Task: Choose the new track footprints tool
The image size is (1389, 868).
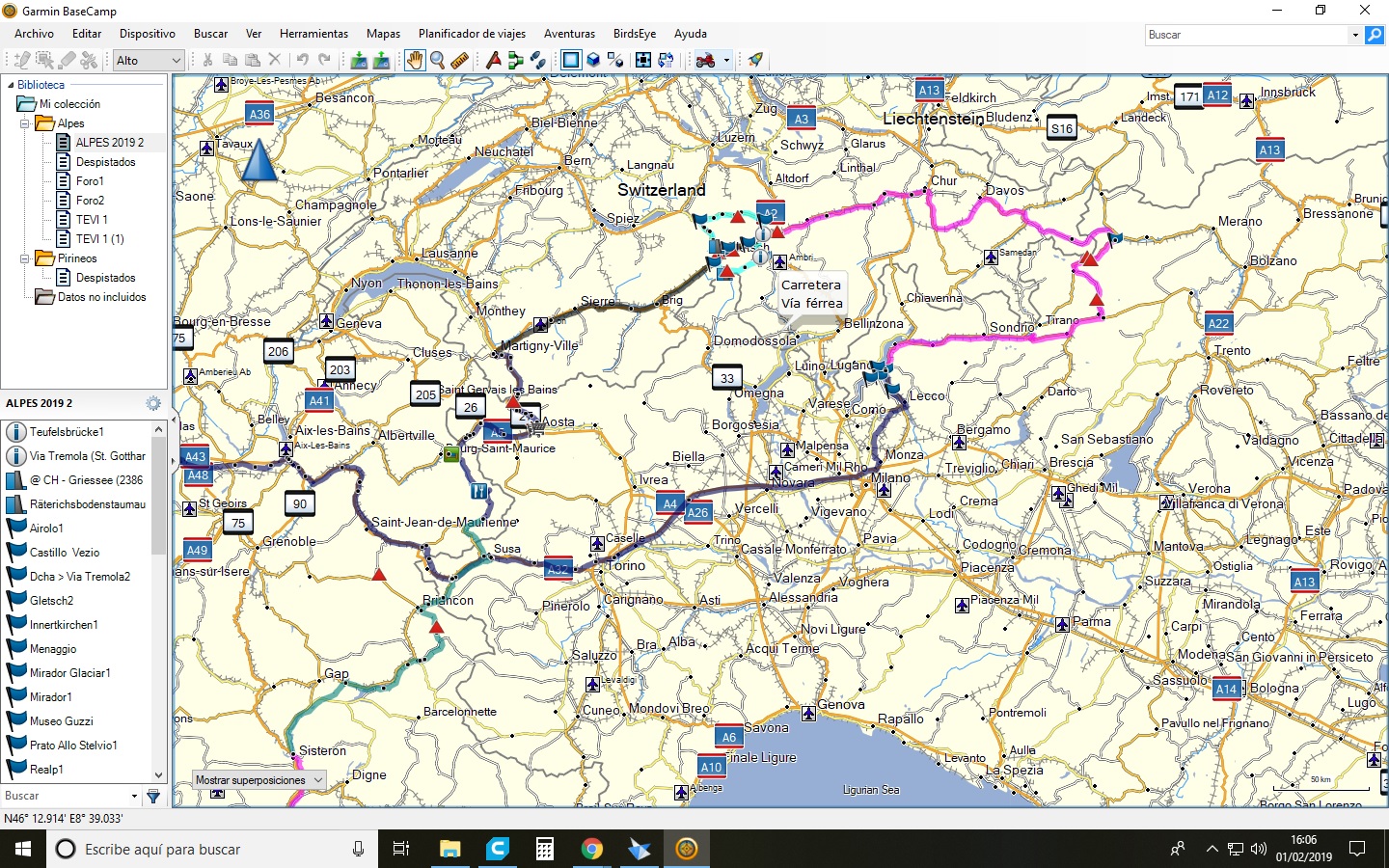Action: click(x=537, y=60)
